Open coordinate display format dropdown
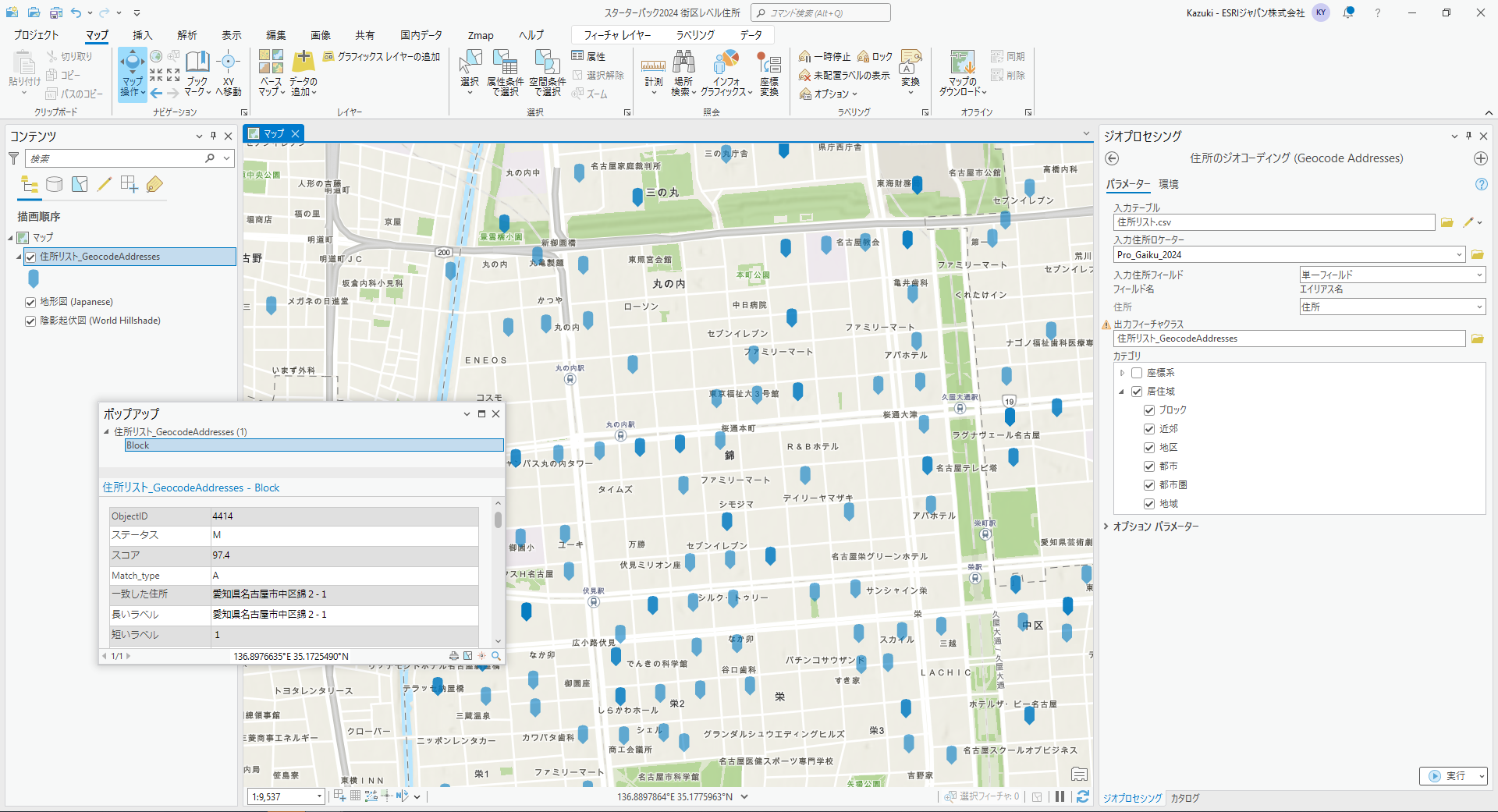Image resolution: width=1498 pixels, height=812 pixels. [744, 796]
